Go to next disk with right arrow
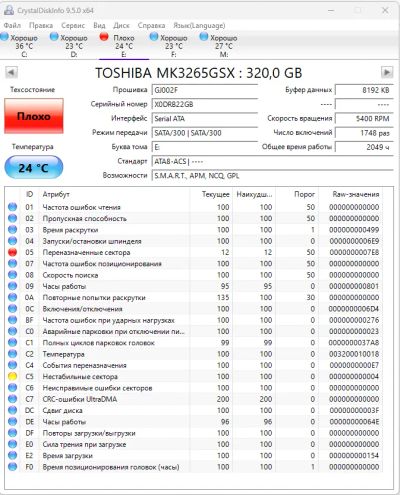 tap(387, 72)
